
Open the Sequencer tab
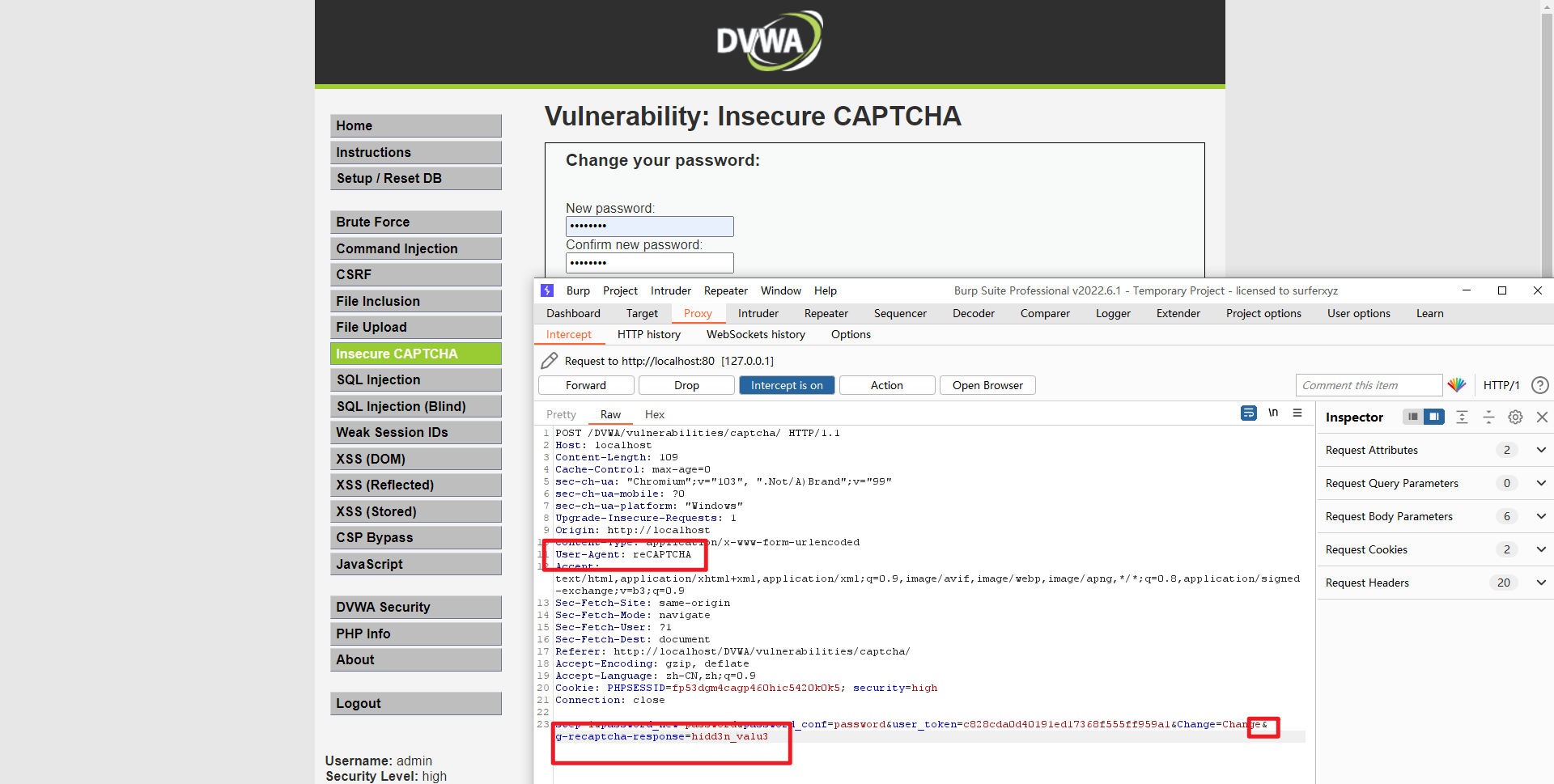point(900,313)
